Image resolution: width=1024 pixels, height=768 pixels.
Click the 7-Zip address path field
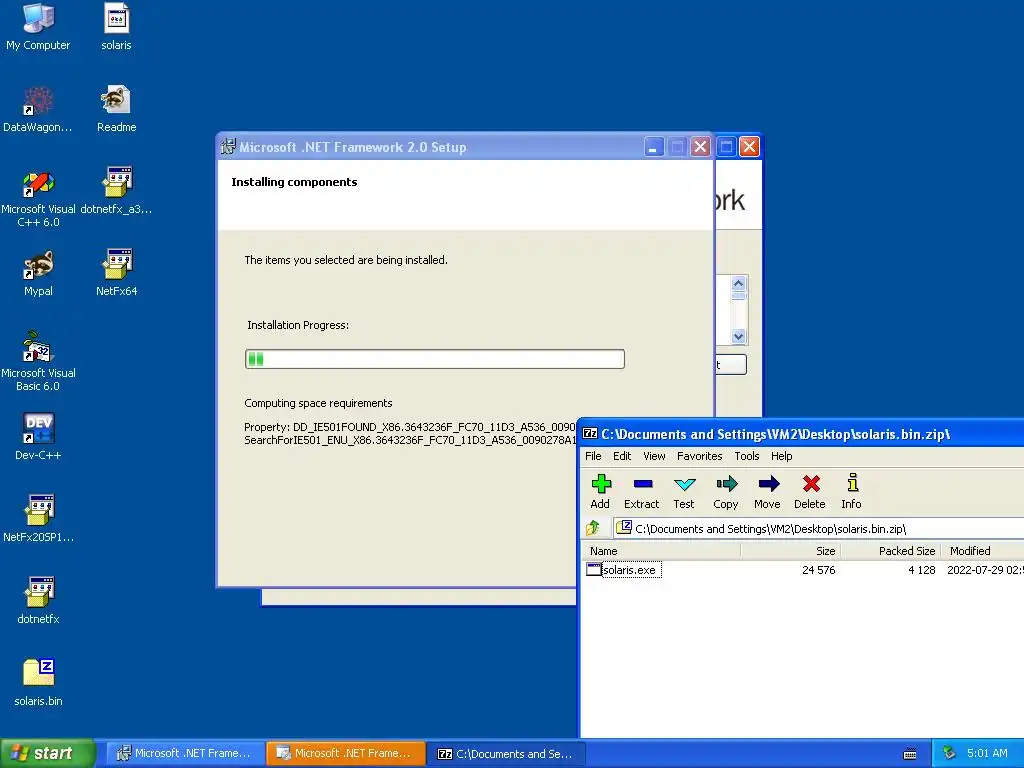[818, 528]
